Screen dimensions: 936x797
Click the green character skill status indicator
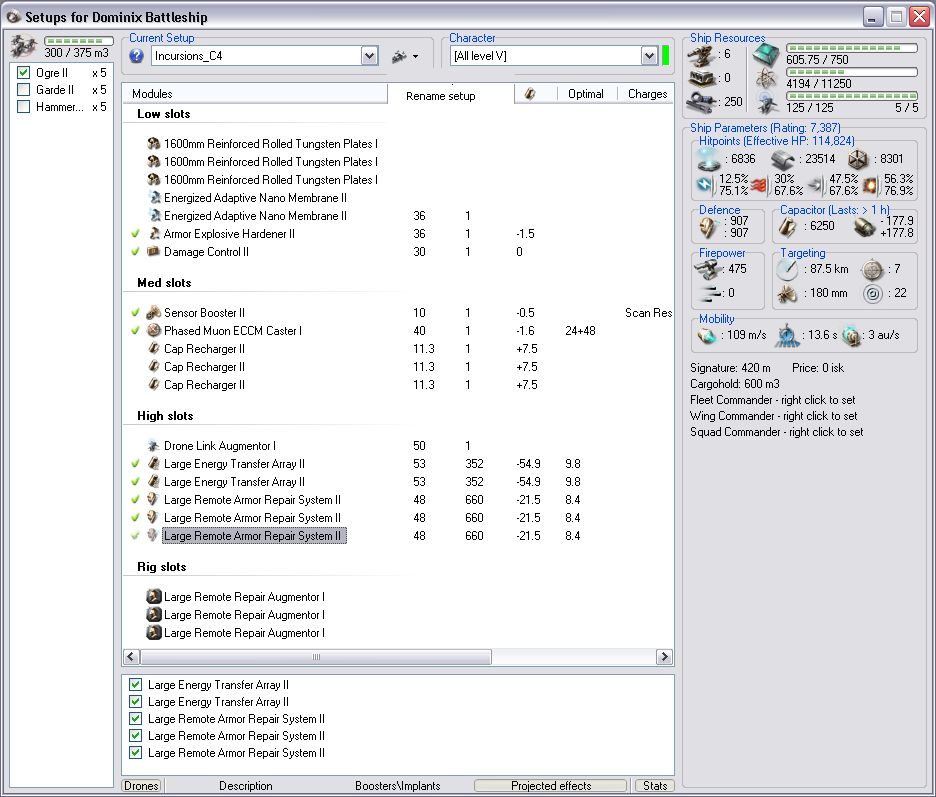[x=666, y=56]
